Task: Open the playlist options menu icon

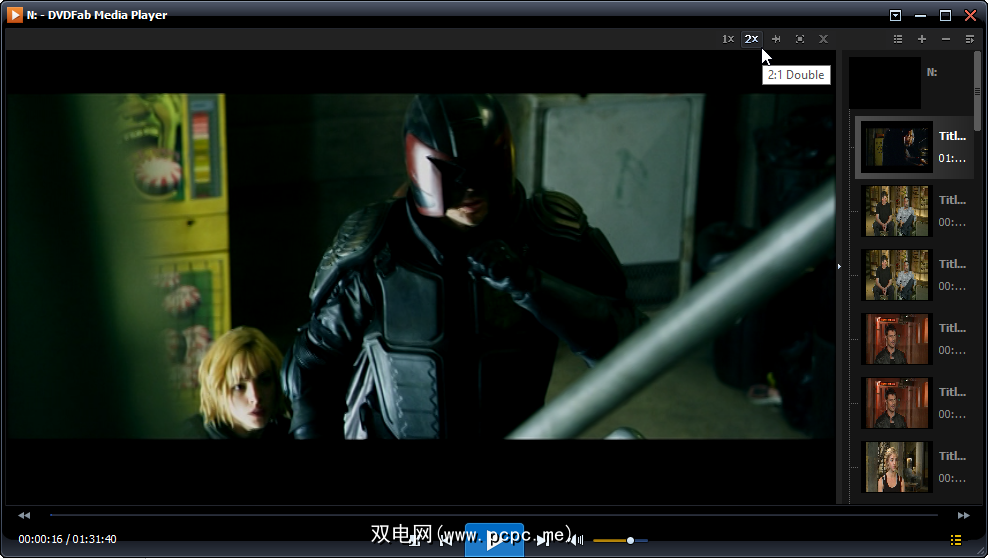Action: 970,39
